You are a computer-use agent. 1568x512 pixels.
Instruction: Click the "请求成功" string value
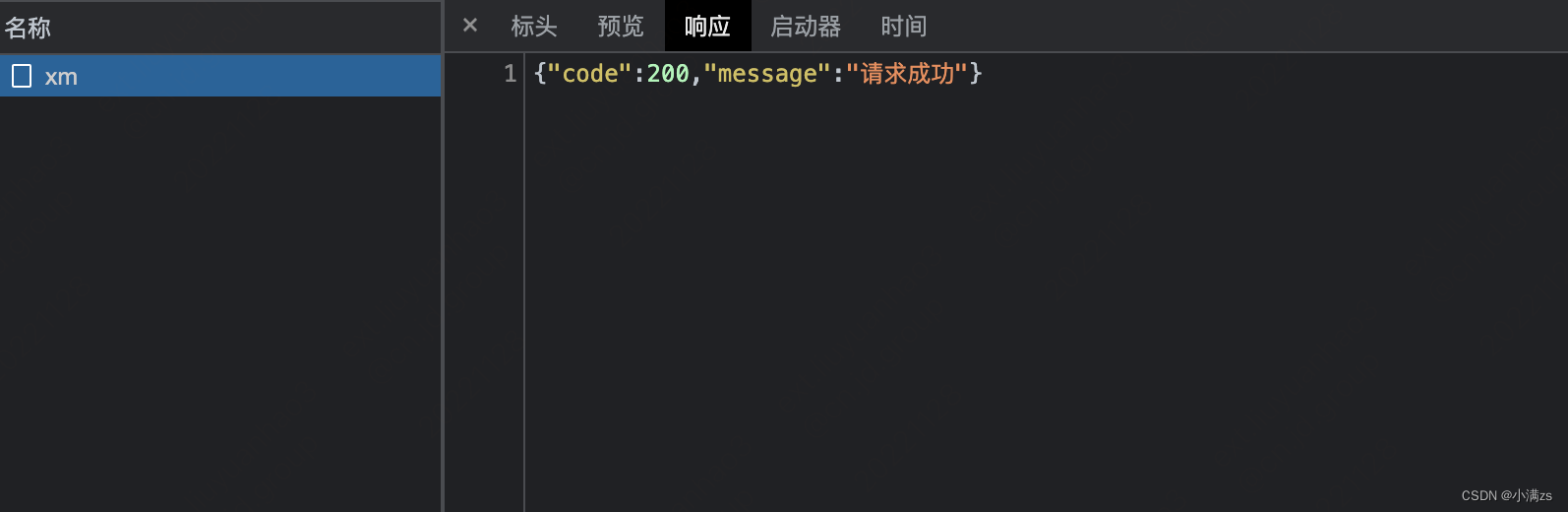point(907,74)
